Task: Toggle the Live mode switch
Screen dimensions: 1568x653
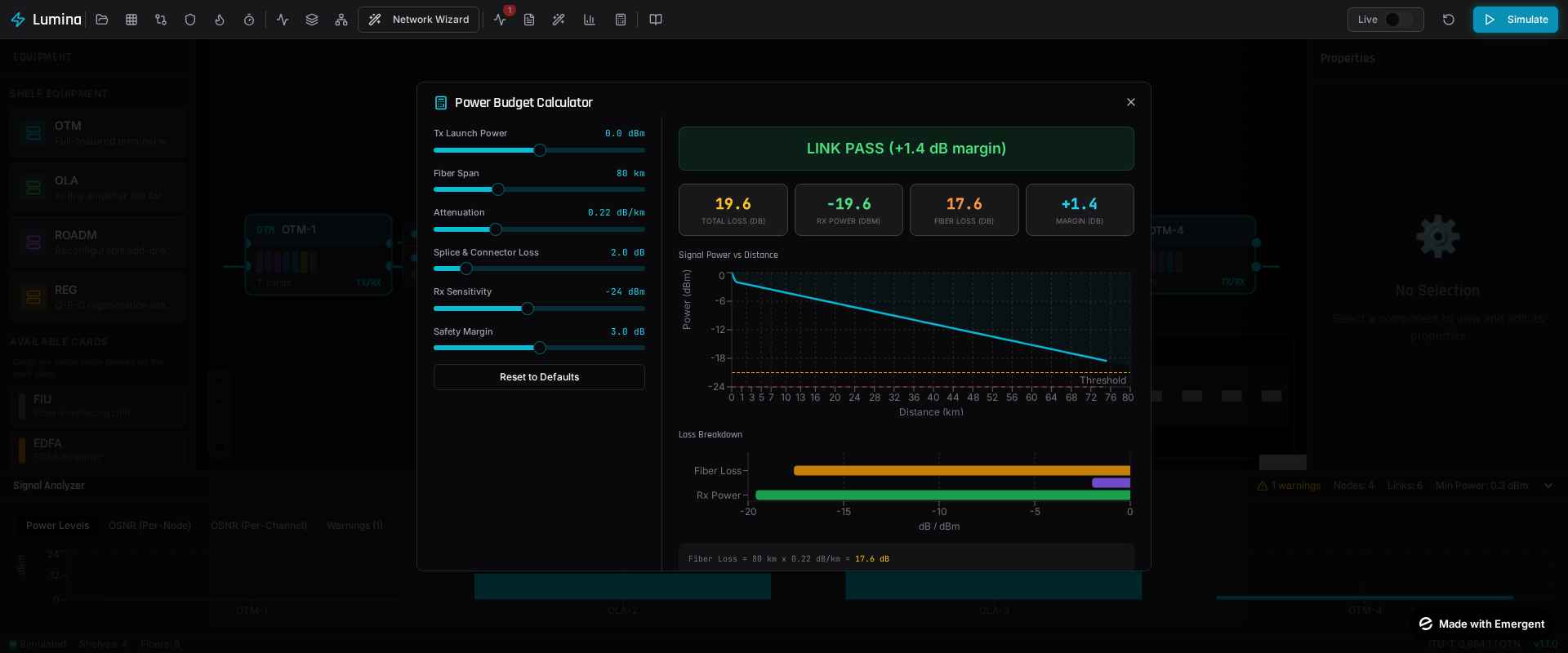Action: point(1399,20)
